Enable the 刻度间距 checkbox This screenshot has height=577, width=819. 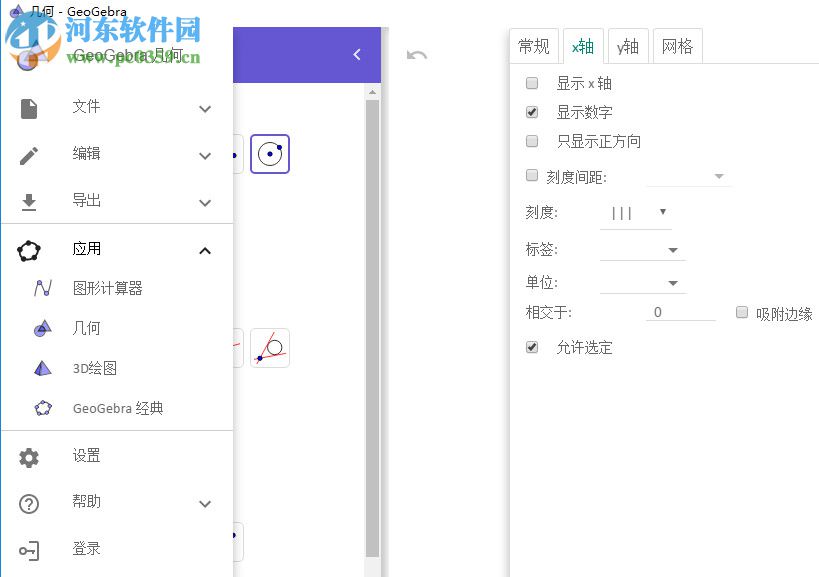532,175
